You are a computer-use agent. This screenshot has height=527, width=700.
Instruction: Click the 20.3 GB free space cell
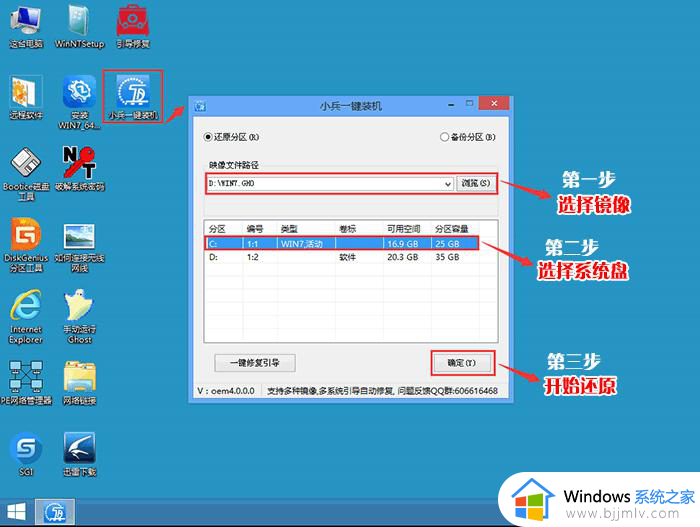tap(403, 257)
